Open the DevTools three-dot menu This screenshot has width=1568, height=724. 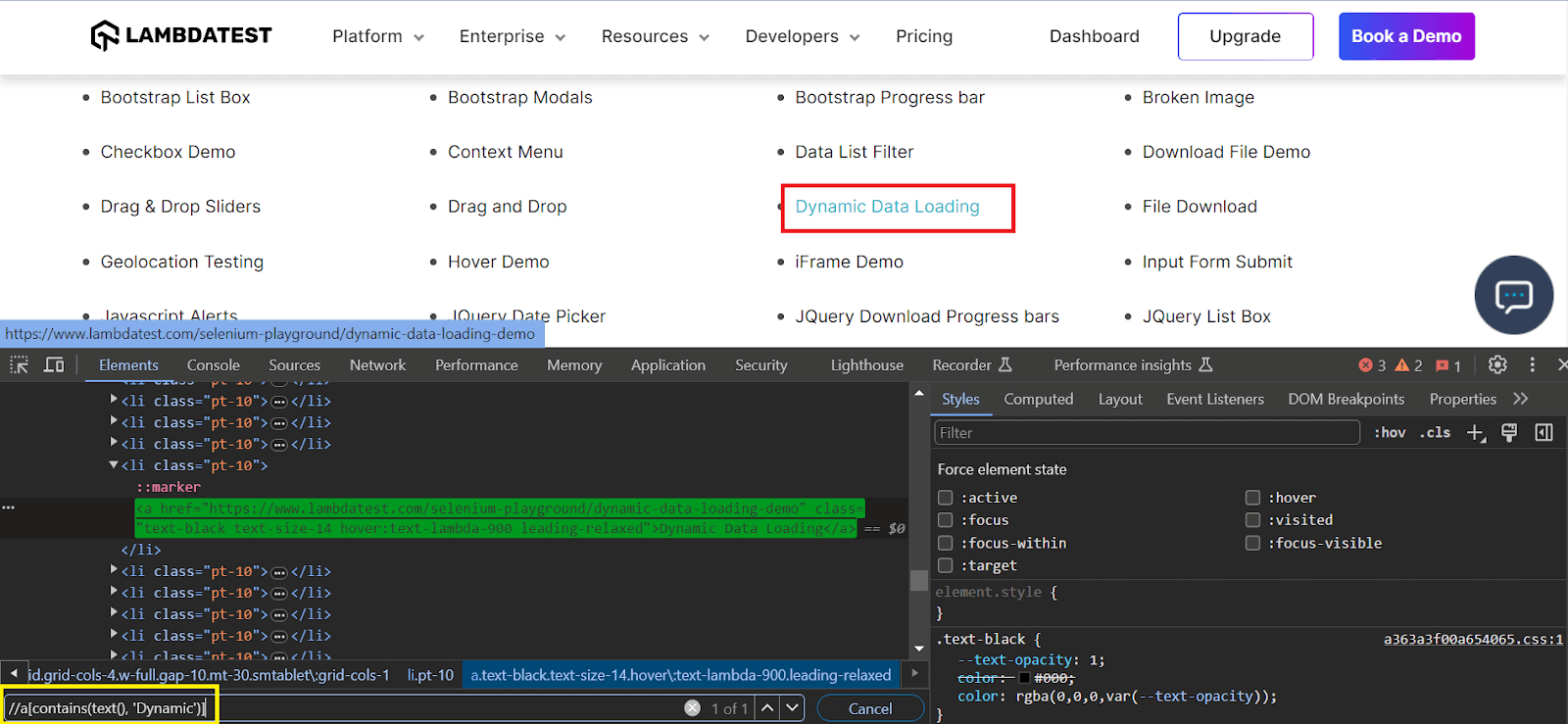tap(1533, 364)
